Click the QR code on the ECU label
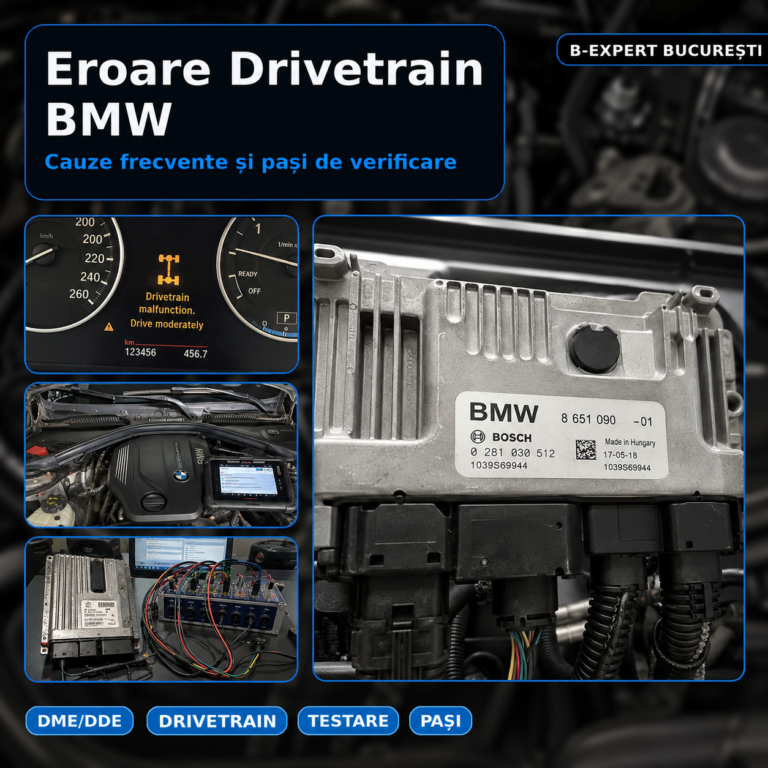 pos(585,449)
